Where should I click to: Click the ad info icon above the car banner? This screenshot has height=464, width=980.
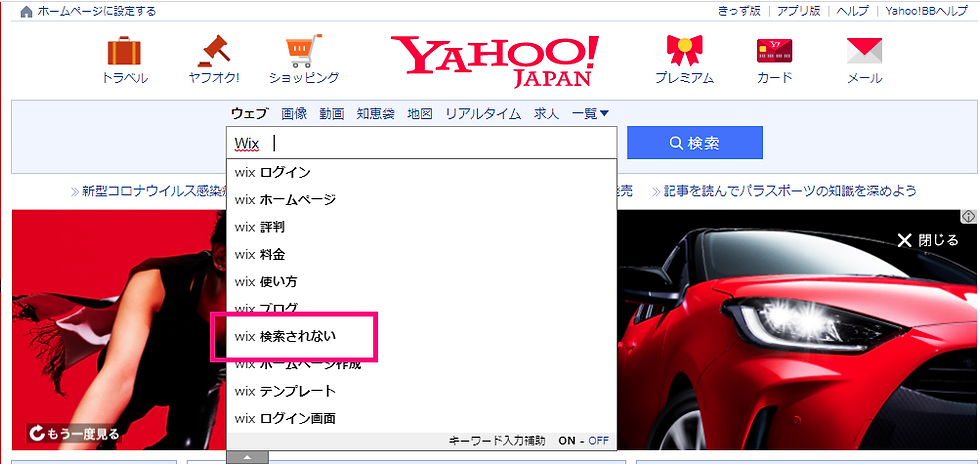click(969, 216)
